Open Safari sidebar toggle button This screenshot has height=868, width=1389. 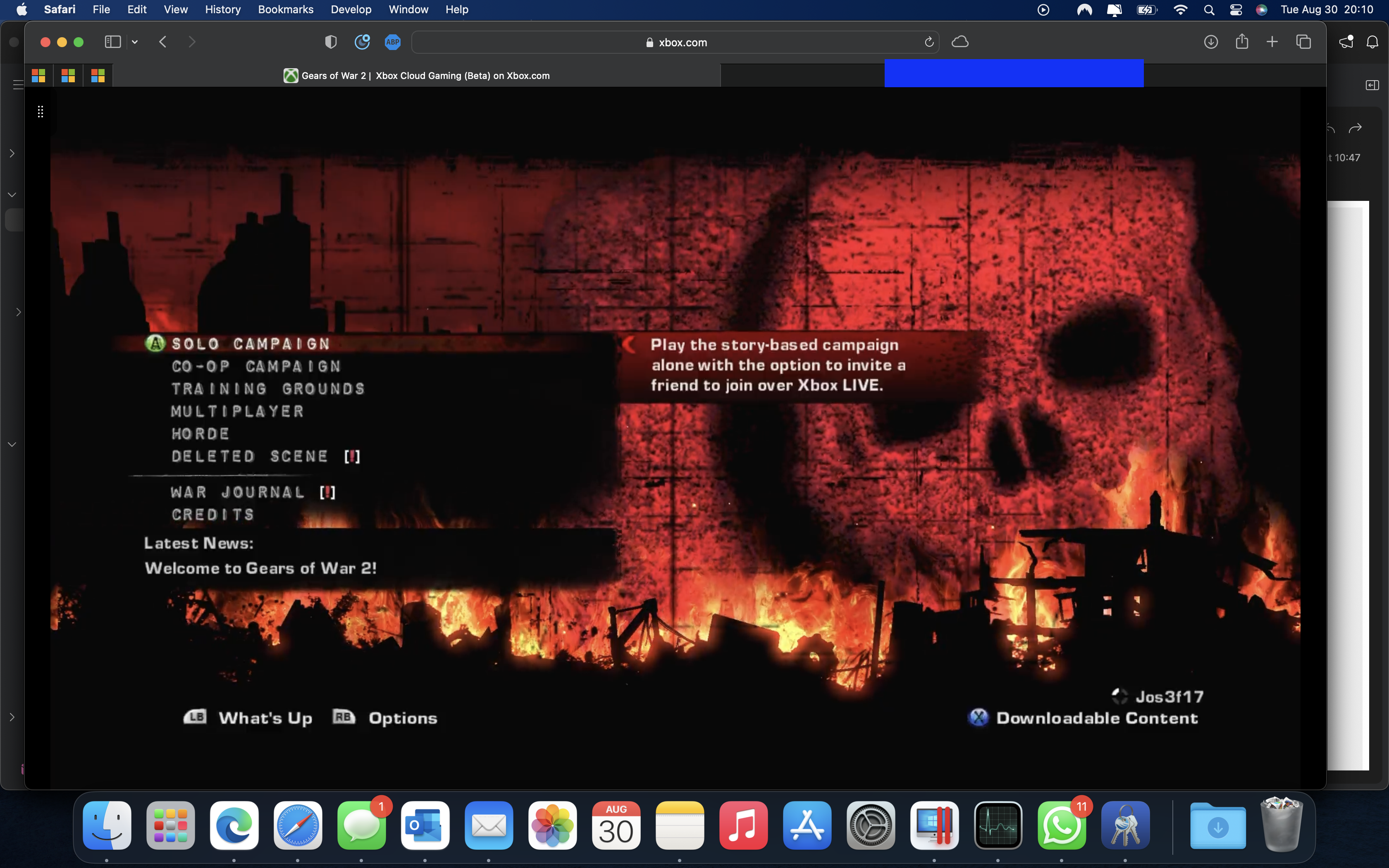[x=112, y=42]
